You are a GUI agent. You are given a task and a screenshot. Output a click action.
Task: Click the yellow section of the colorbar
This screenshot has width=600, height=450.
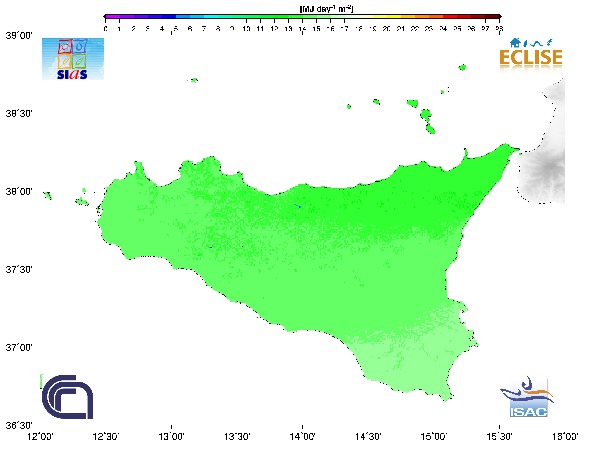[x=386, y=17]
